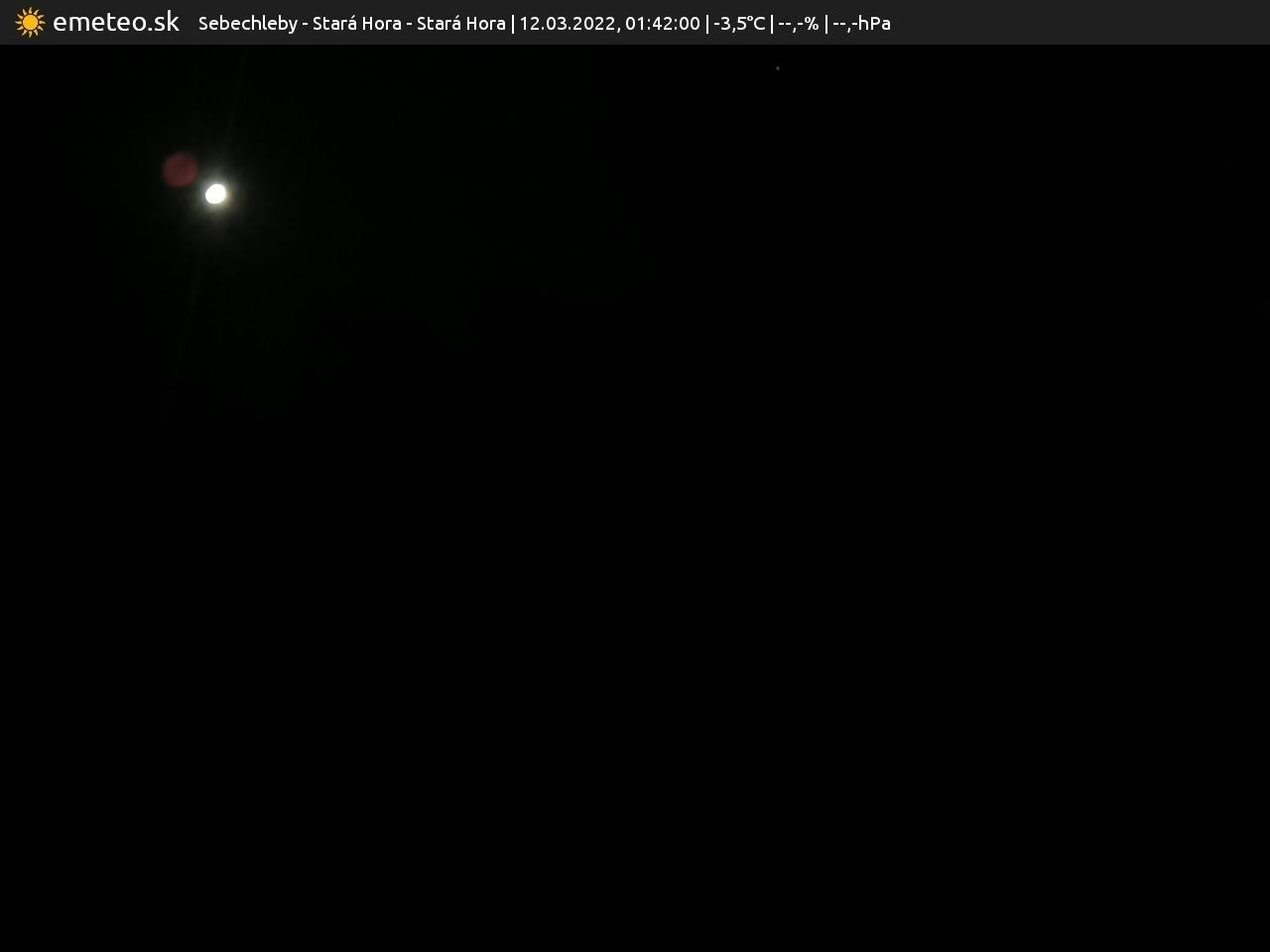Screen dimensions: 1270x952
Task: Click the red lens flare spot
Action: [181, 171]
